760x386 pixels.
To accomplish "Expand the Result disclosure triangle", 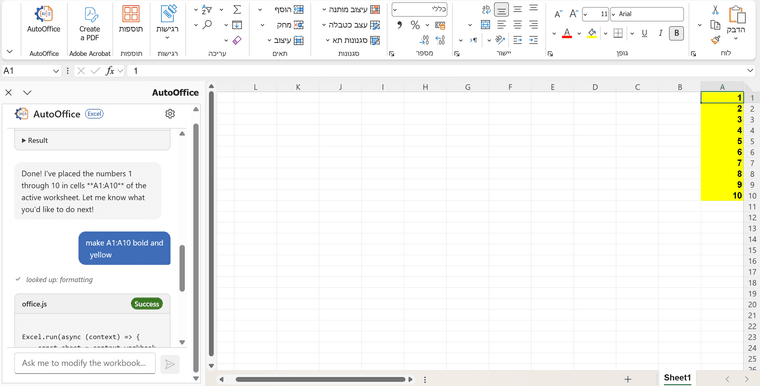I will coord(24,141).
